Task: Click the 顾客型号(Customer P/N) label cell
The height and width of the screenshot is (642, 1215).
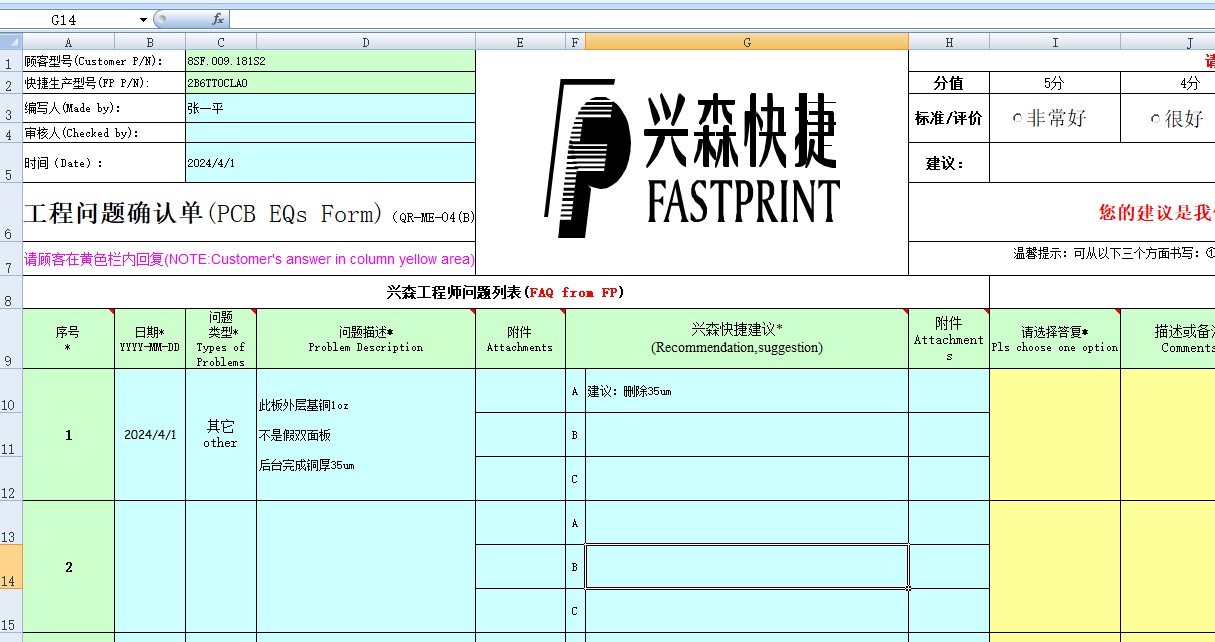Action: (x=104, y=61)
